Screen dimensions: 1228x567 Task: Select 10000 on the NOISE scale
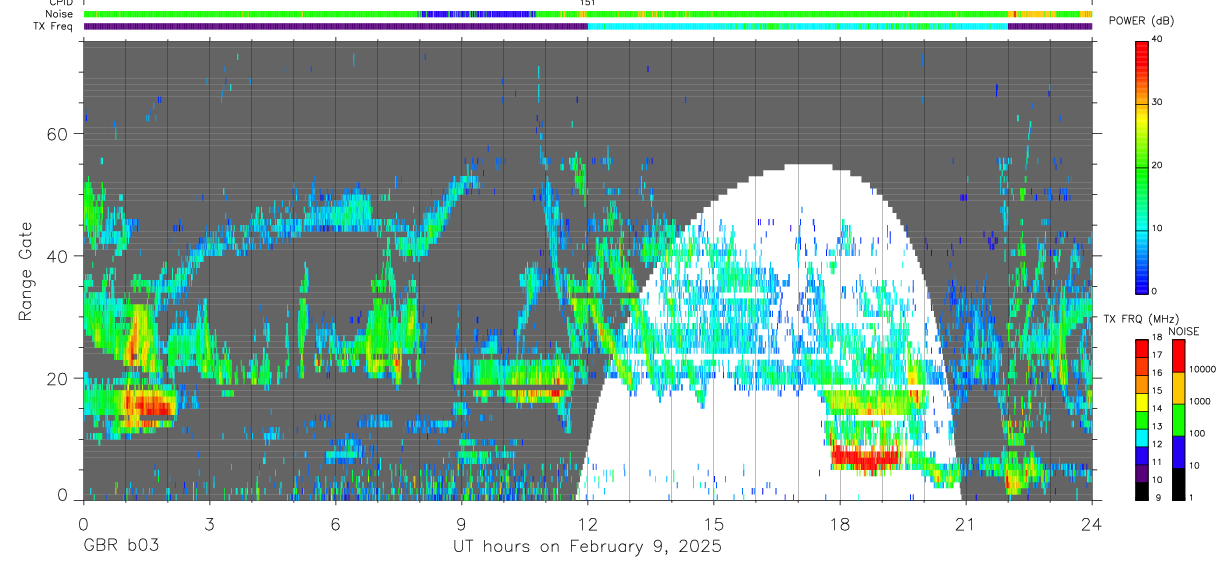1204,369
